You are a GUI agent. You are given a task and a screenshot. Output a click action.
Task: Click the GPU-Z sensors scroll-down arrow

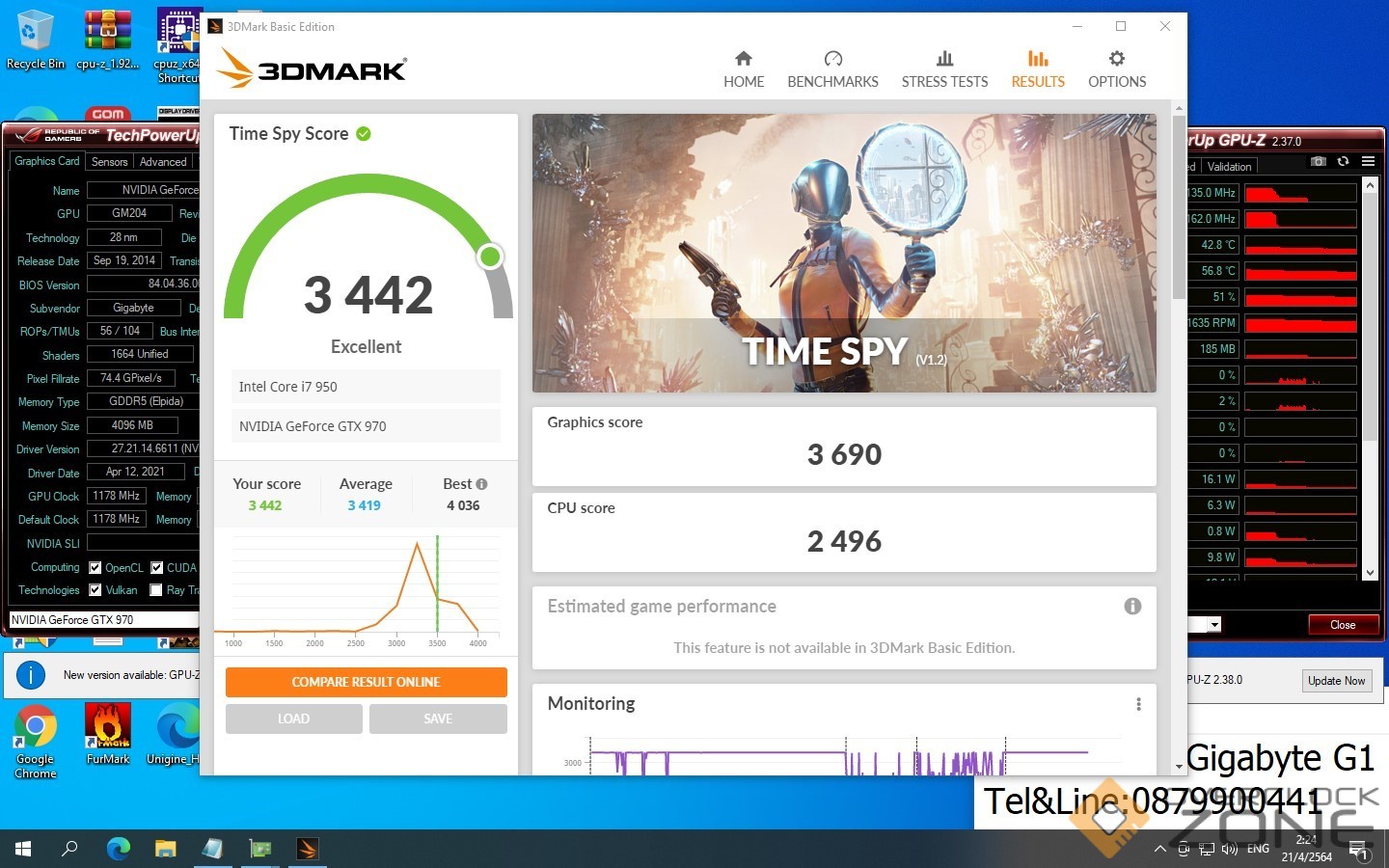(1370, 573)
